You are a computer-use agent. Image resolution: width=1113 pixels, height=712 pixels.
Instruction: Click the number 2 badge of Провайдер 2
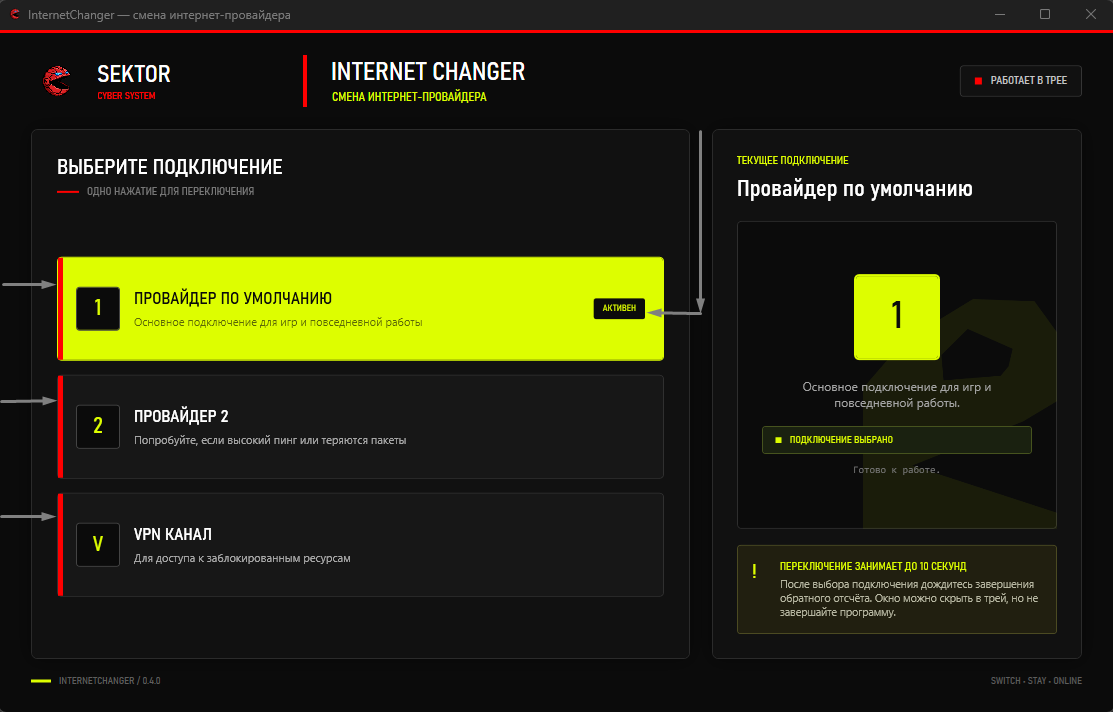pos(98,426)
